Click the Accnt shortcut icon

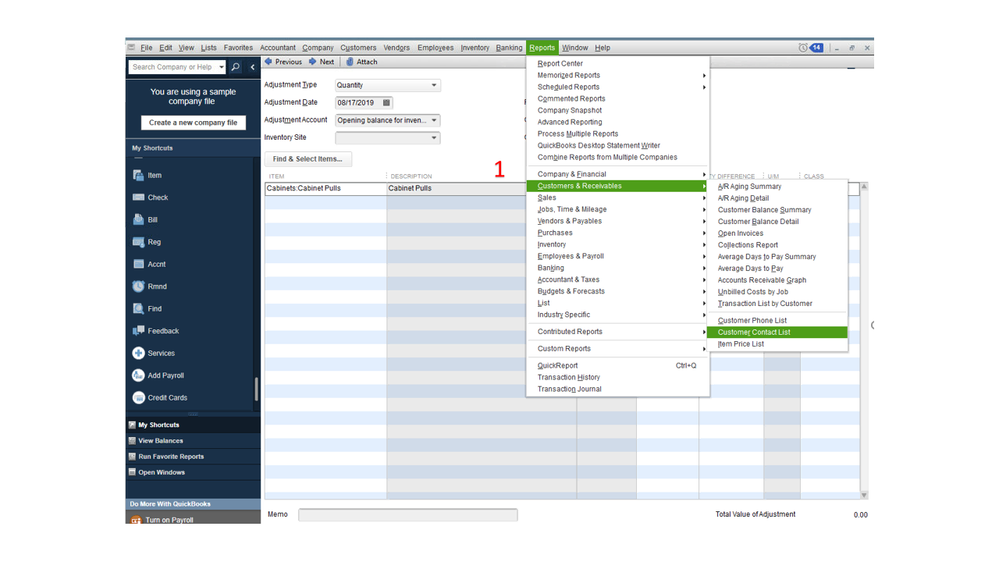pos(138,264)
